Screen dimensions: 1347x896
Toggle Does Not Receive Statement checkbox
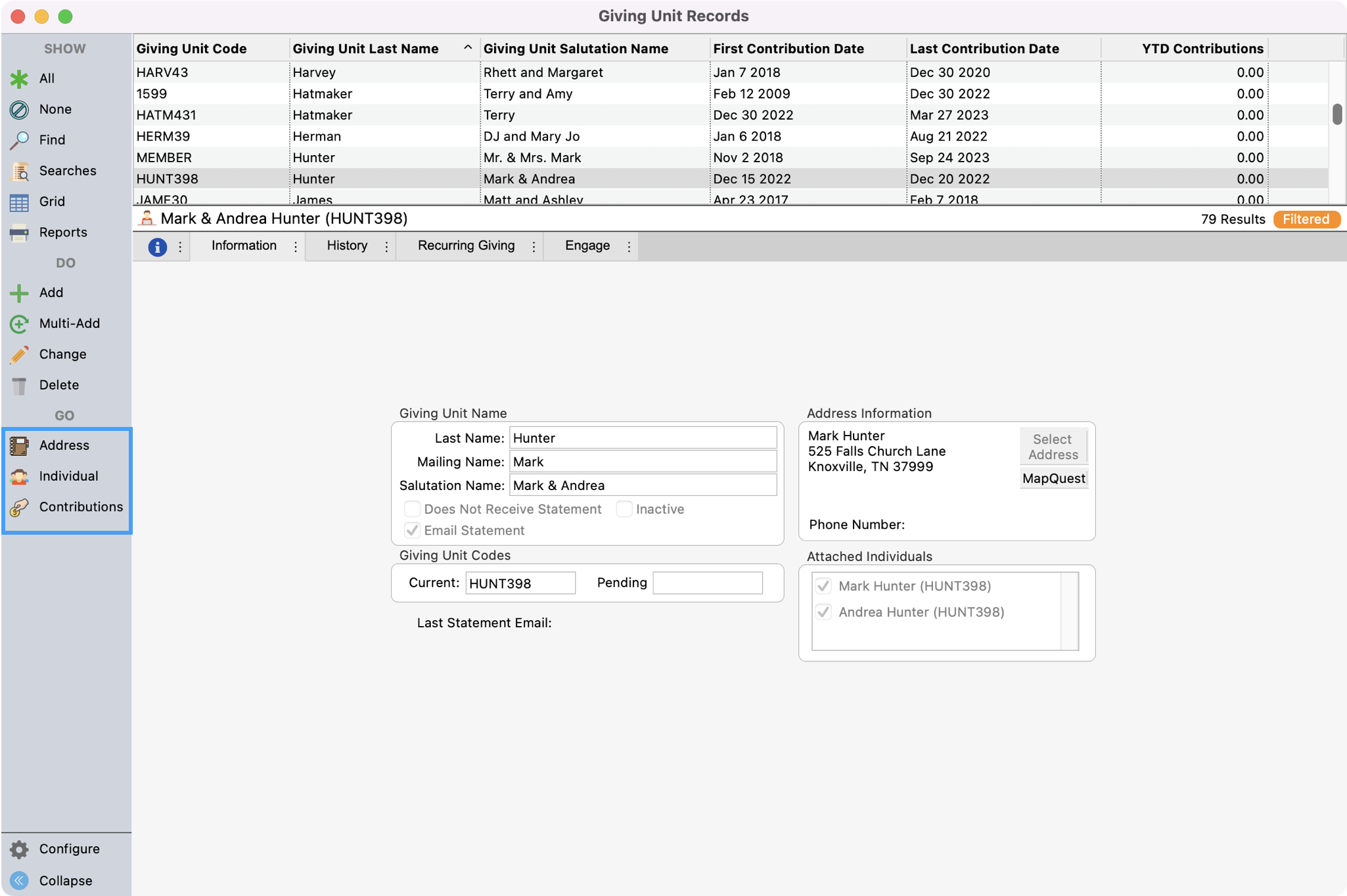click(412, 509)
